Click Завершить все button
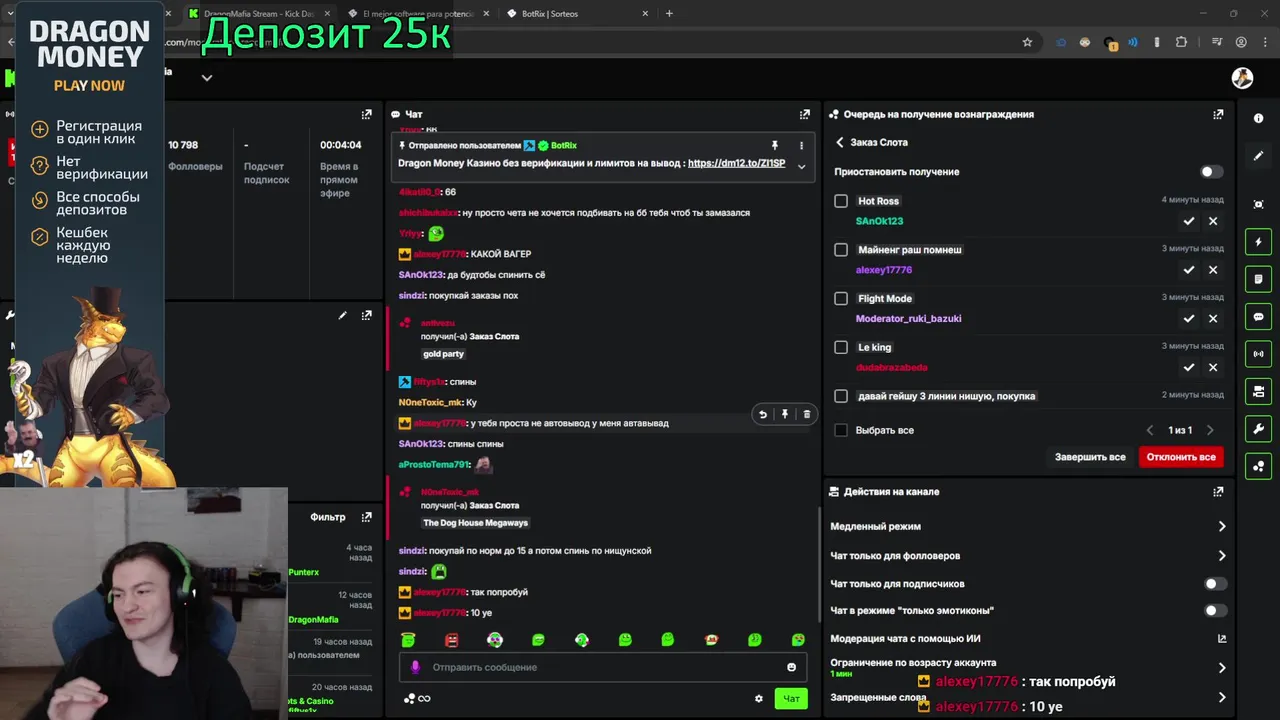Image resolution: width=1280 pixels, height=720 pixels. tap(1090, 457)
